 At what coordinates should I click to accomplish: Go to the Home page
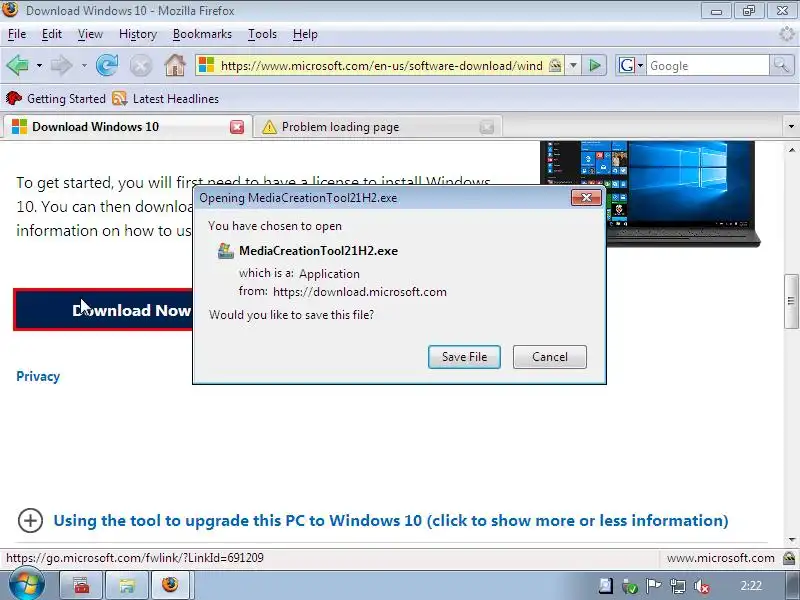pos(174,65)
